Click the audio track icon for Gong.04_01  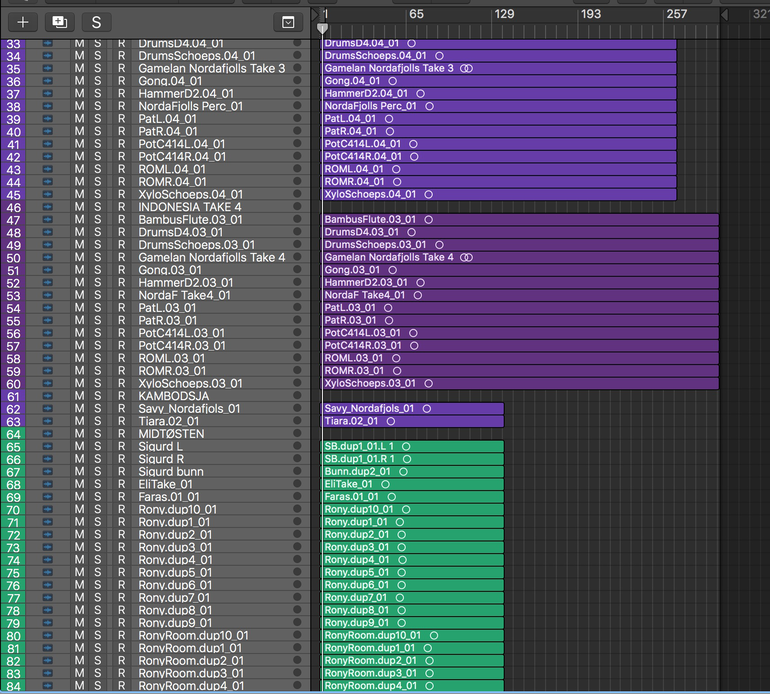[x=47, y=81]
